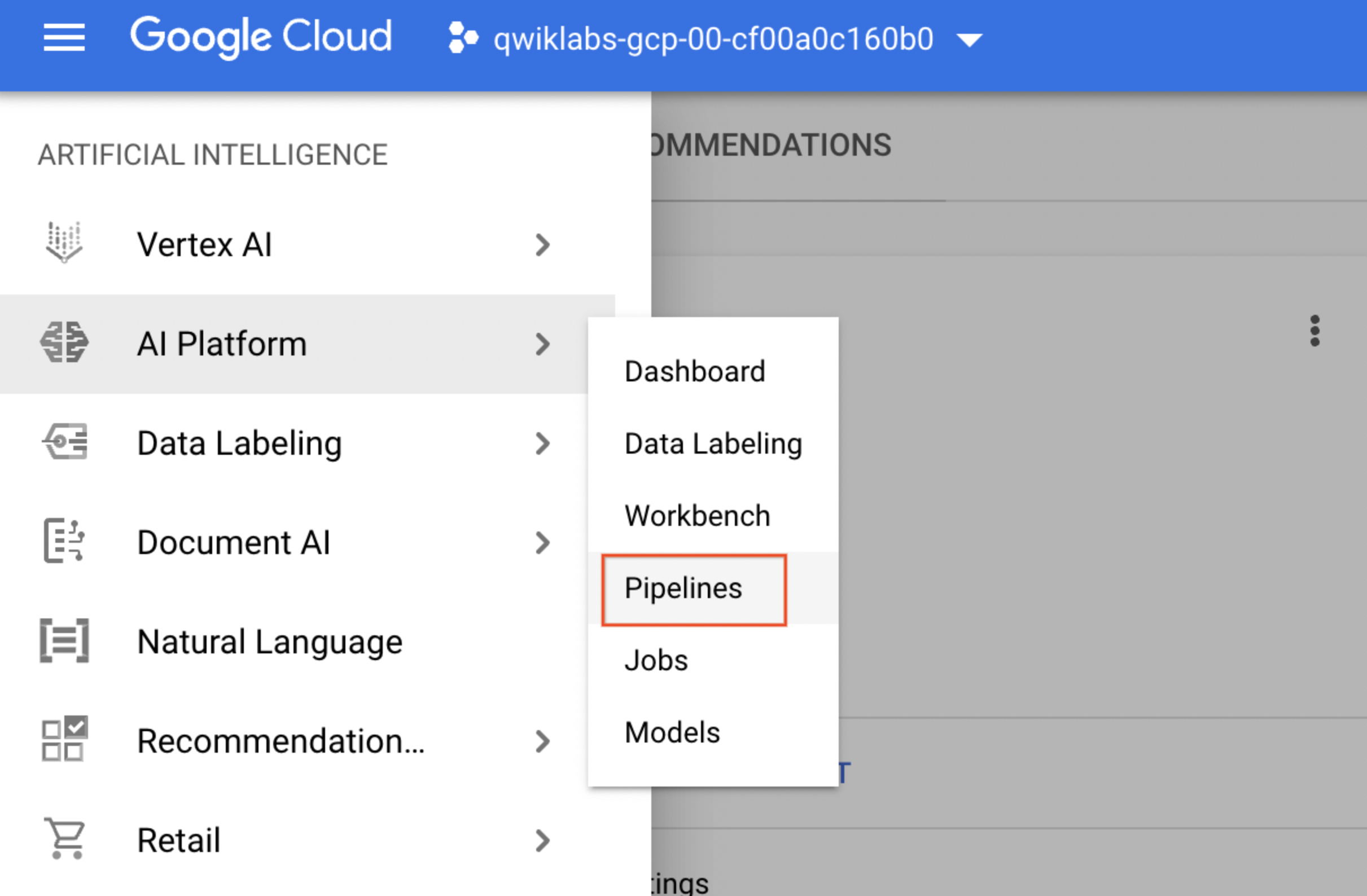Choose Workbench from AI Platform submenu
The height and width of the screenshot is (896, 1367).
(x=713, y=516)
